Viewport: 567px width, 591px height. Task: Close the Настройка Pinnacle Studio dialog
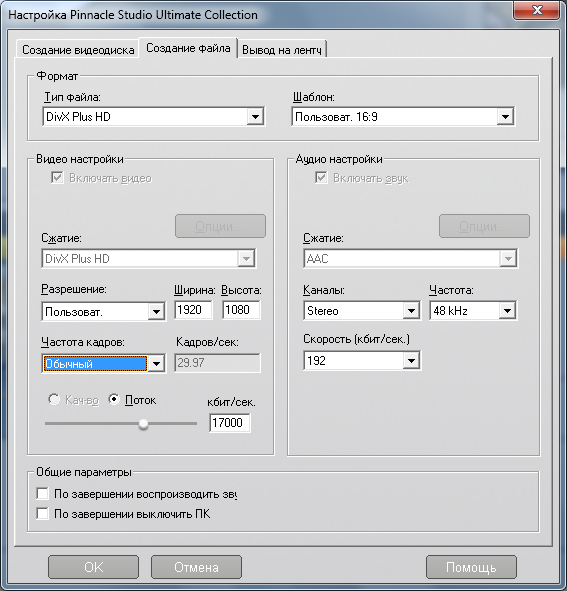(536, 10)
